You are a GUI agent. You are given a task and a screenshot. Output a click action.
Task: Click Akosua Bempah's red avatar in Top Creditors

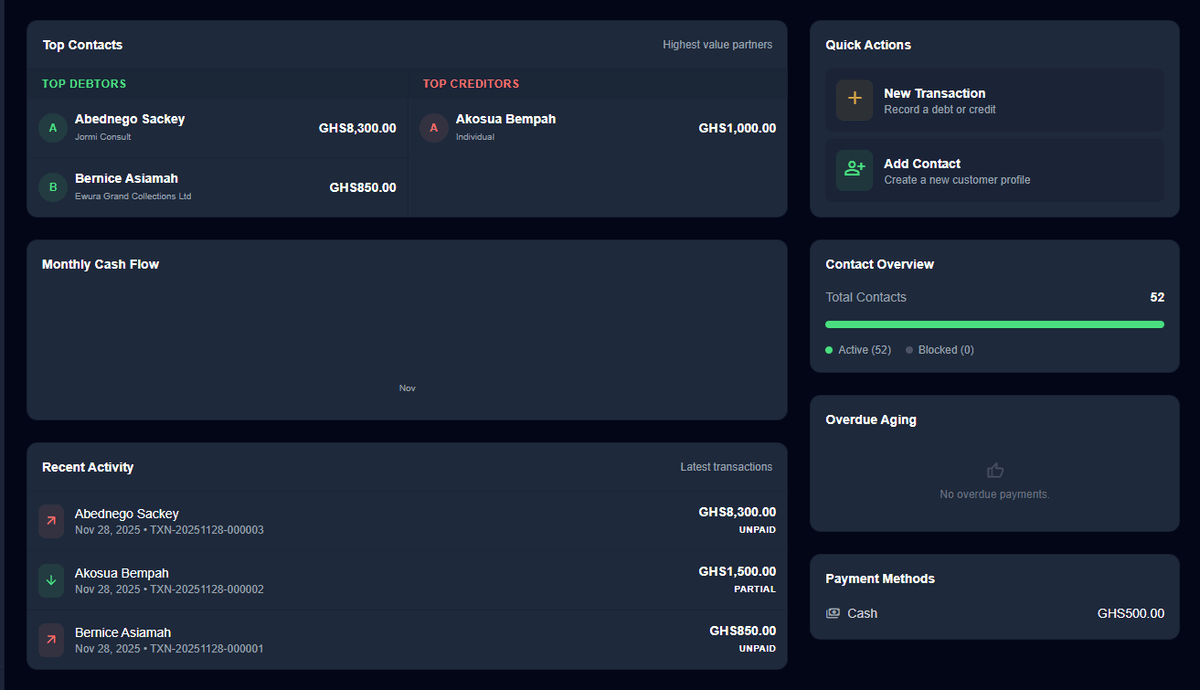click(433, 127)
